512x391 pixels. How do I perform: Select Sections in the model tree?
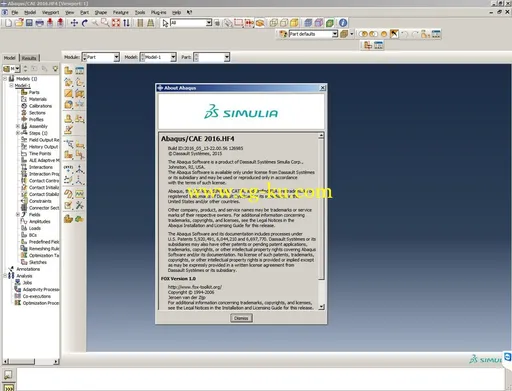tap(37, 113)
